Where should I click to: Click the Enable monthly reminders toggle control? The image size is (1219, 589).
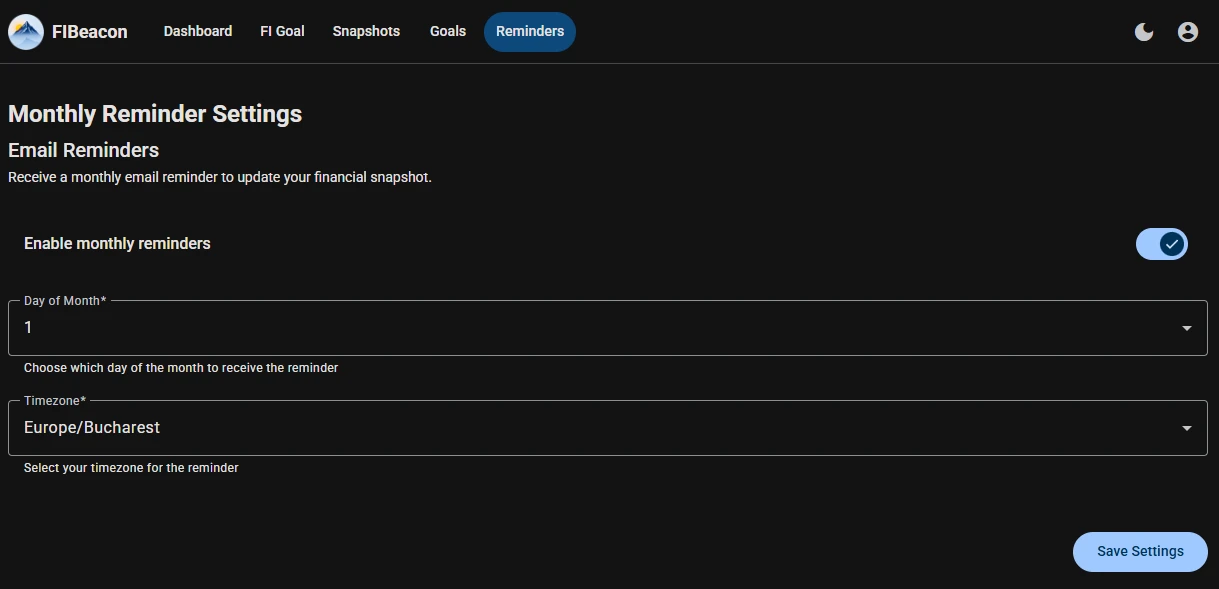[x=1162, y=243]
